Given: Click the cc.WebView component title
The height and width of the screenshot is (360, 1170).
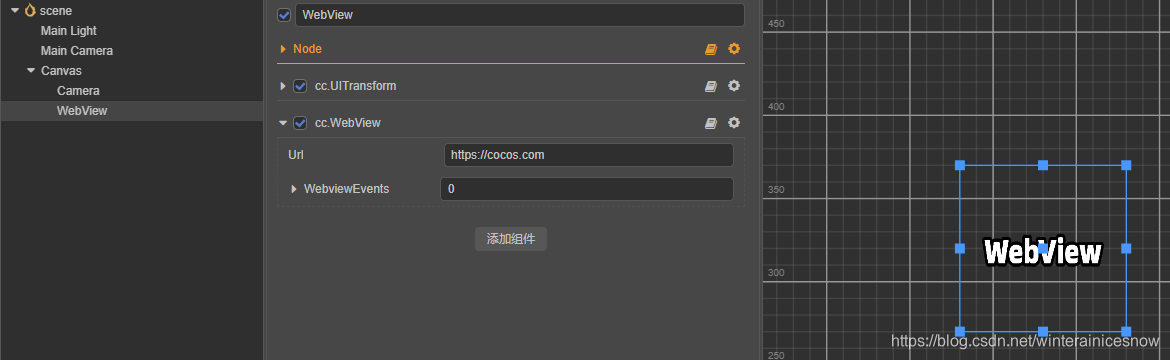Looking at the screenshot, I should pos(348,122).
